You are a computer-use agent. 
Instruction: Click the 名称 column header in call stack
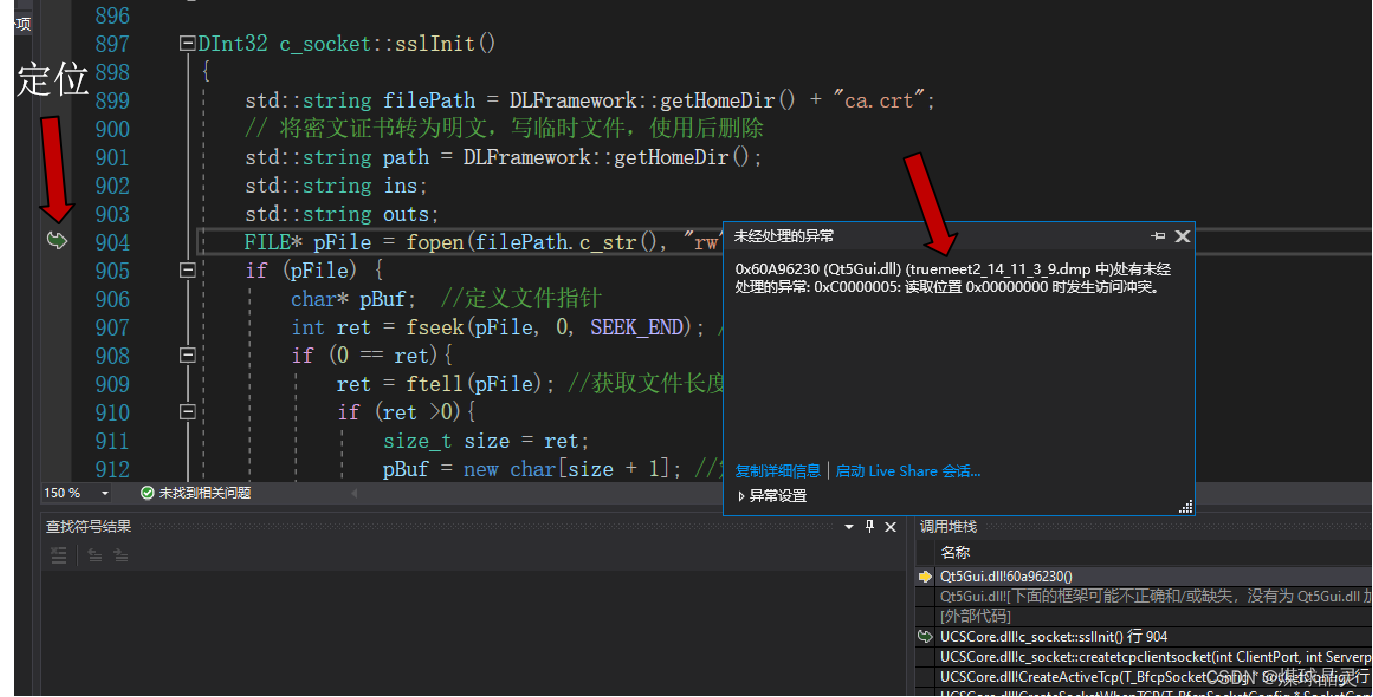[x=955, y=553]
